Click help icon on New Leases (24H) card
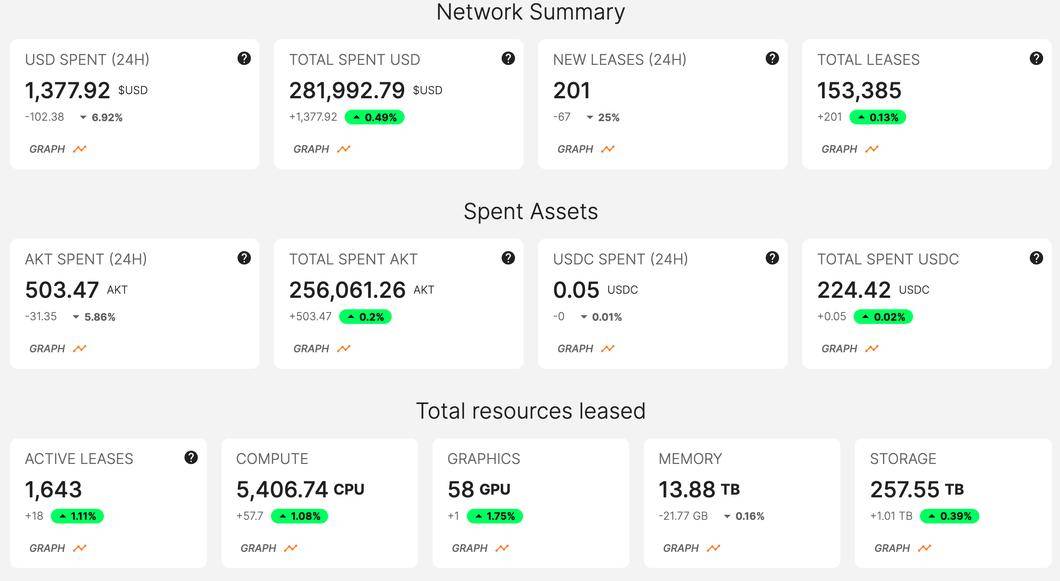Image resolution: width=1060 pixels, height=581 pixels. click(x=772, y=59)
